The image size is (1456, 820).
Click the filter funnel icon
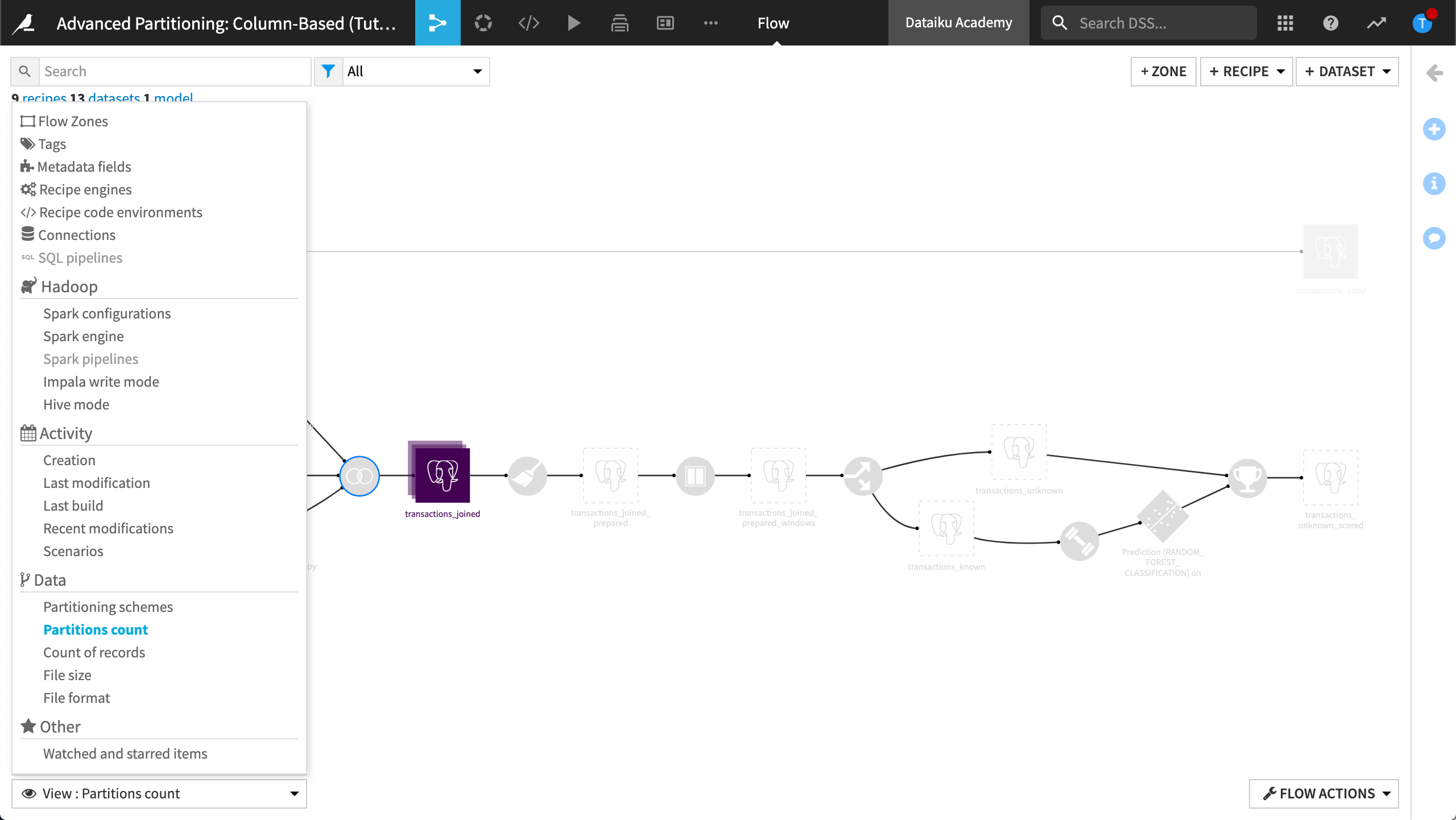pyautogui.click(x=328, y=71)
